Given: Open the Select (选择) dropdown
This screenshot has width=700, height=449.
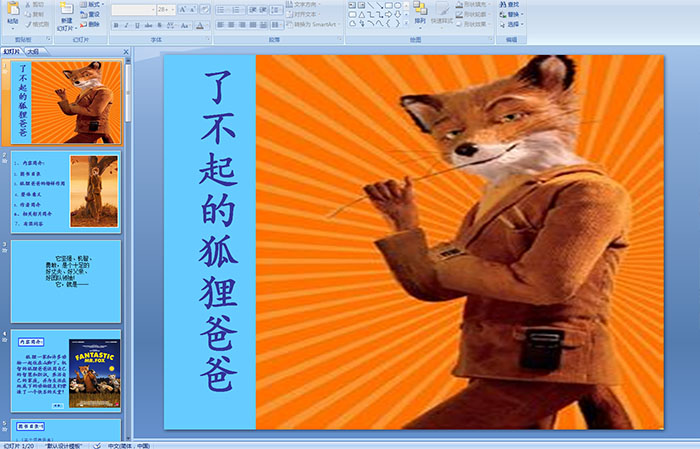Looking at the screenshot, I should (x=512, y=24).
